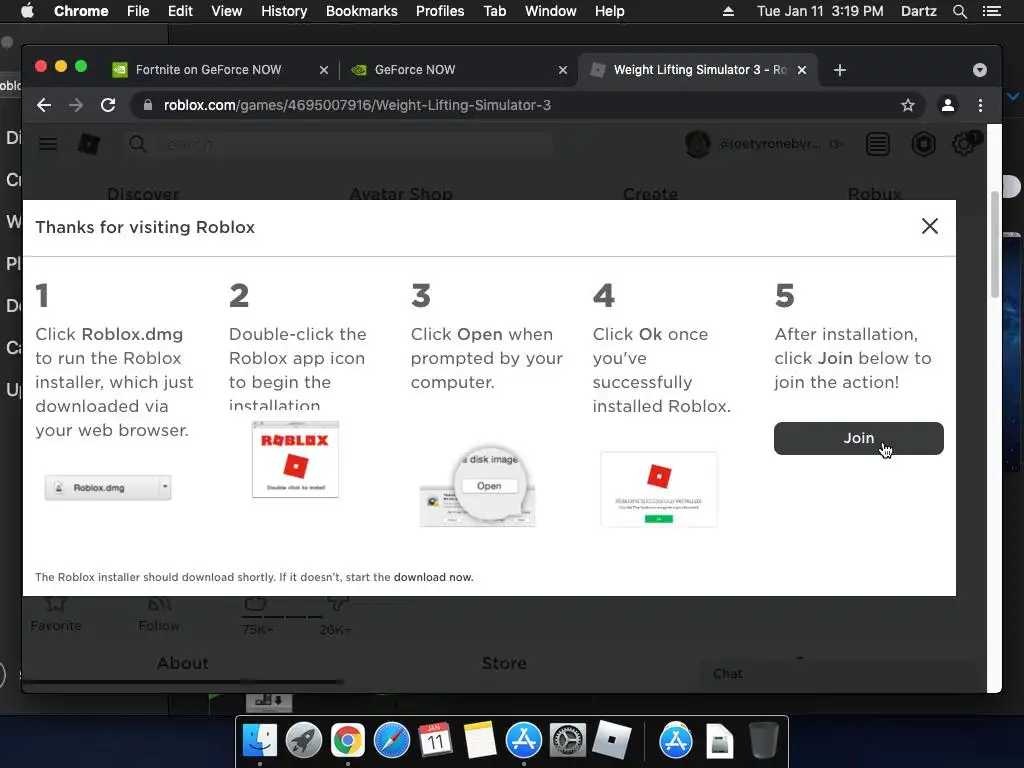Open the History menu
The image size is (1024, 768).
click(x=284, y=11)
